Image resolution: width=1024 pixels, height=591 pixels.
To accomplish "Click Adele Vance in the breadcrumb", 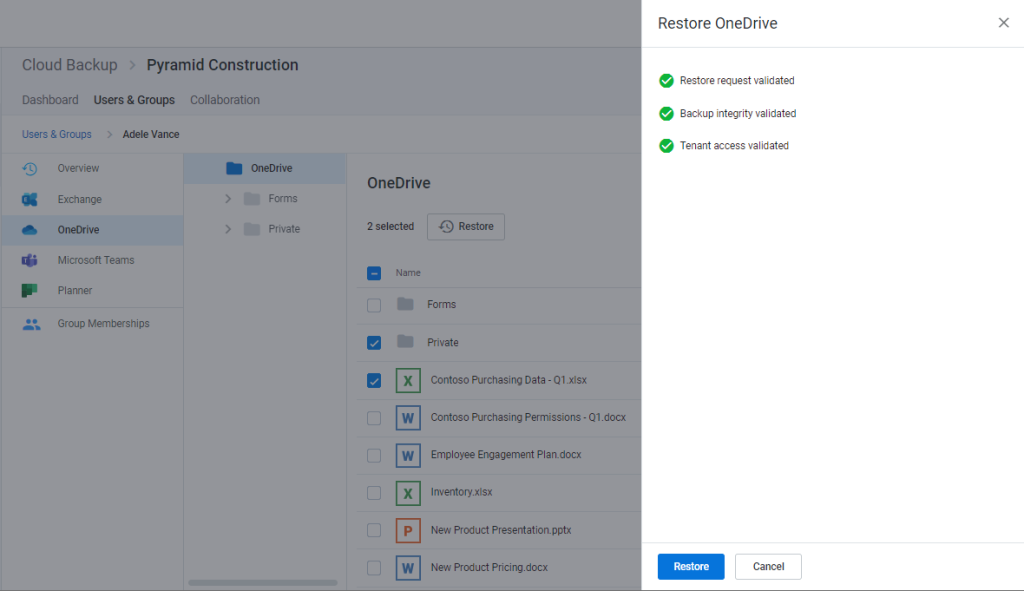I will tap(151, 135).
